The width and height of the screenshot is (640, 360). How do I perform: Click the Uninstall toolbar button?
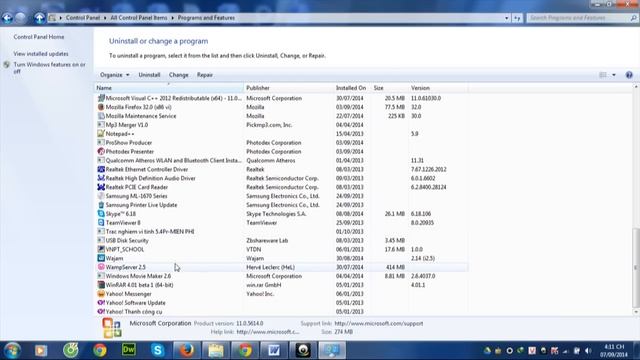point(149,75)
